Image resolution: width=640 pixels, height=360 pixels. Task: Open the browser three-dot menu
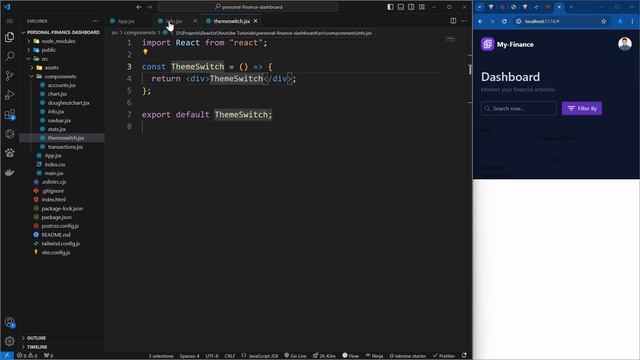click(632, 21)
